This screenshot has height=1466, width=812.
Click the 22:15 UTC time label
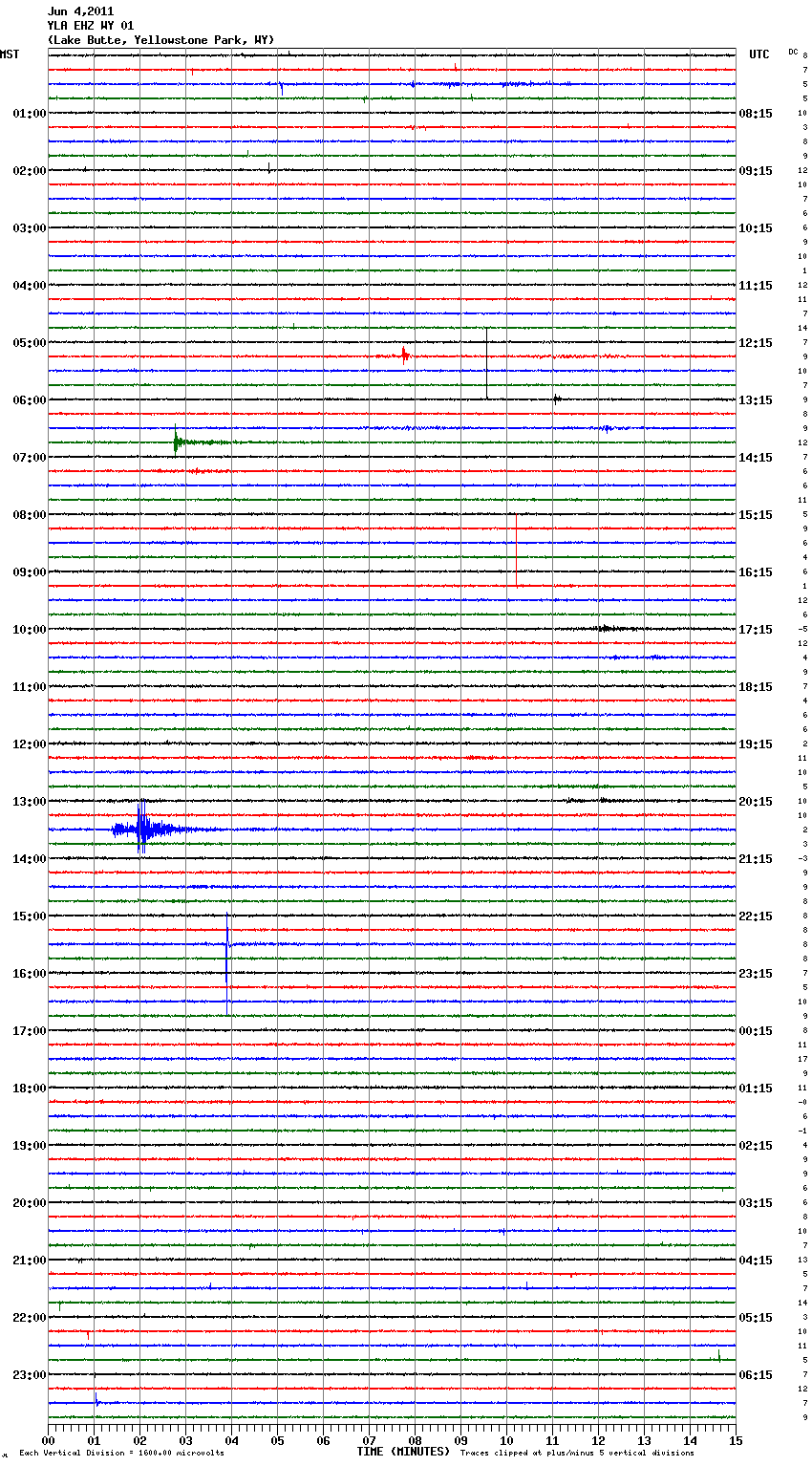tap(756, 916)
